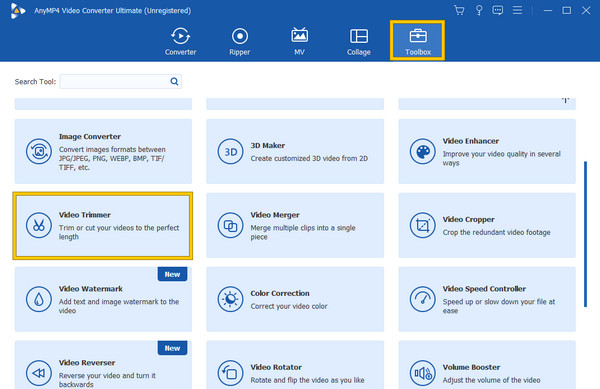Click the Video Reverser rewind icon
600x389 pixels.
39,373
